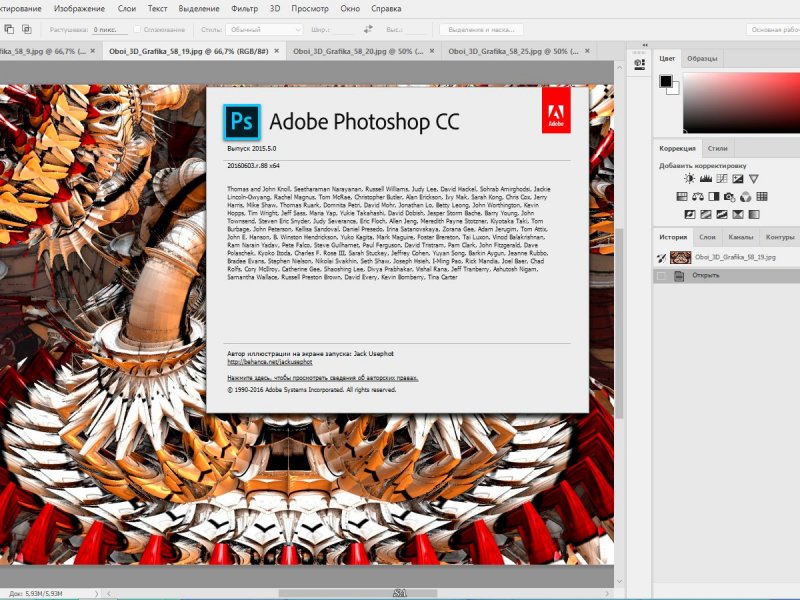Select the Oboi_3D_Grafika_58_19.jpg history snapshot thumbnail
Viewport: 800px width, 600px height.
681,258
